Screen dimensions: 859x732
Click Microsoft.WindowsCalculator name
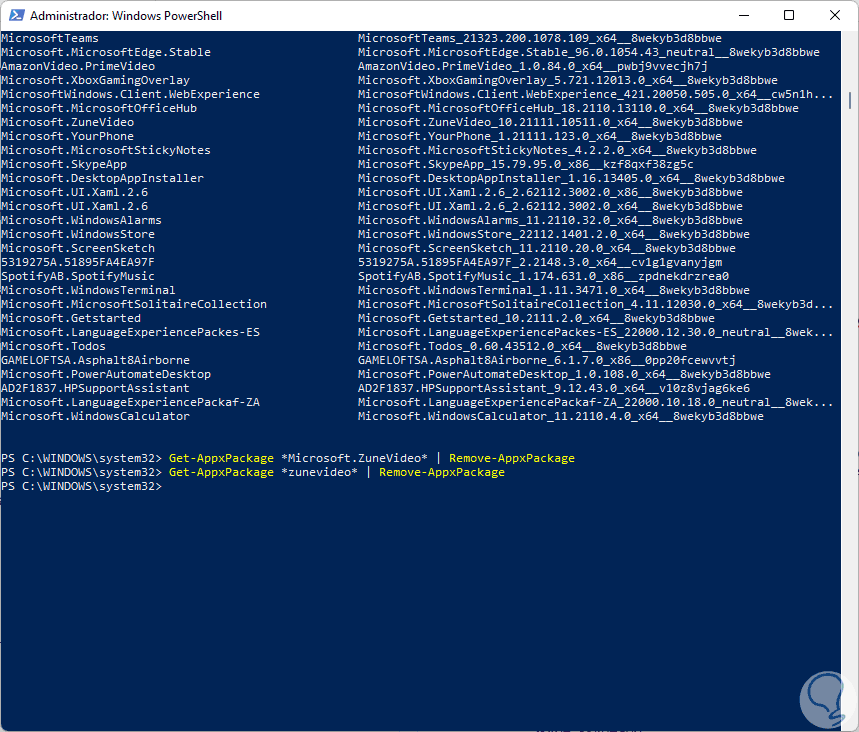95,416
